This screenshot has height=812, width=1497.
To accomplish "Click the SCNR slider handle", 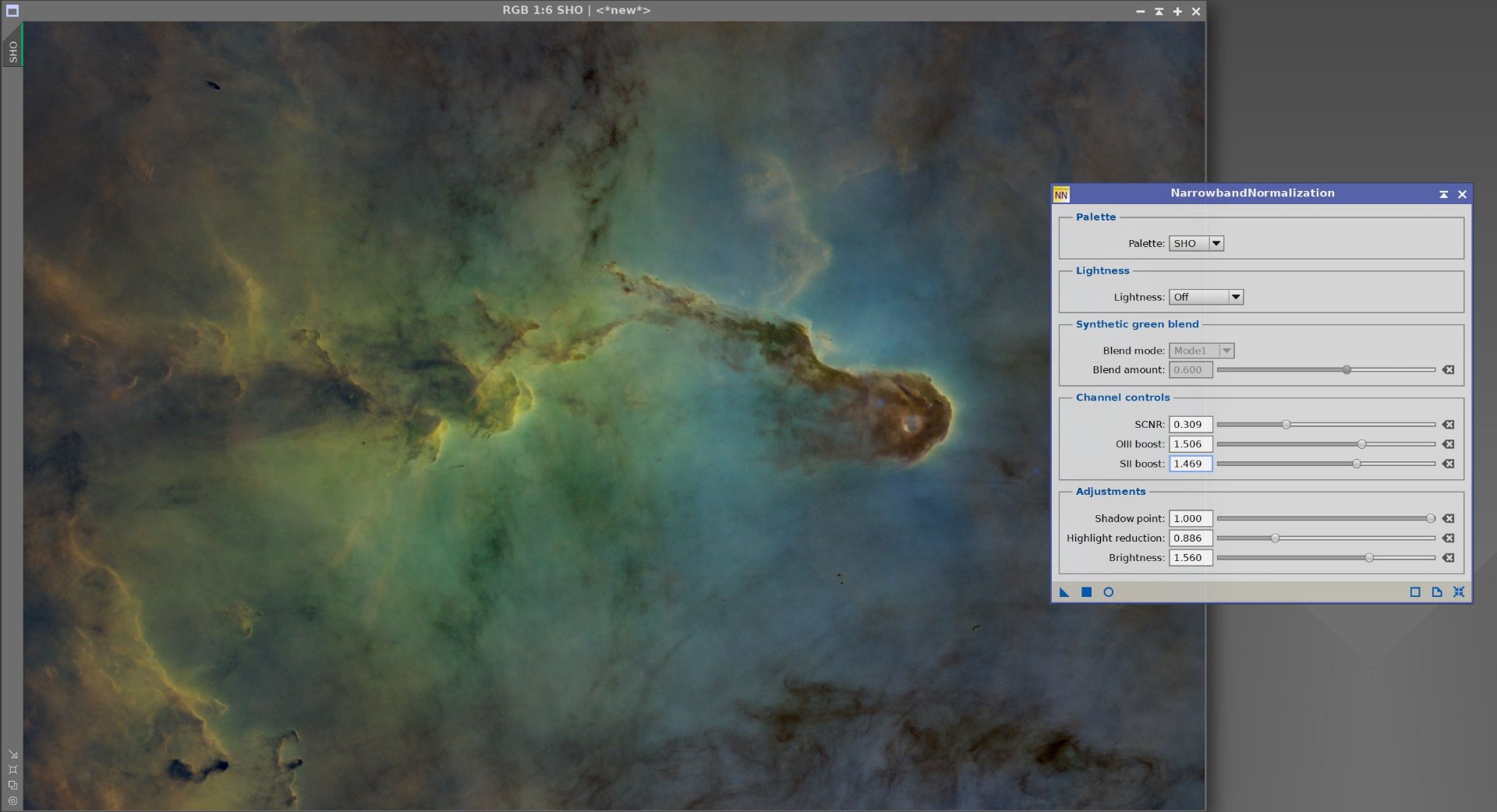I will click(1286, 425).
